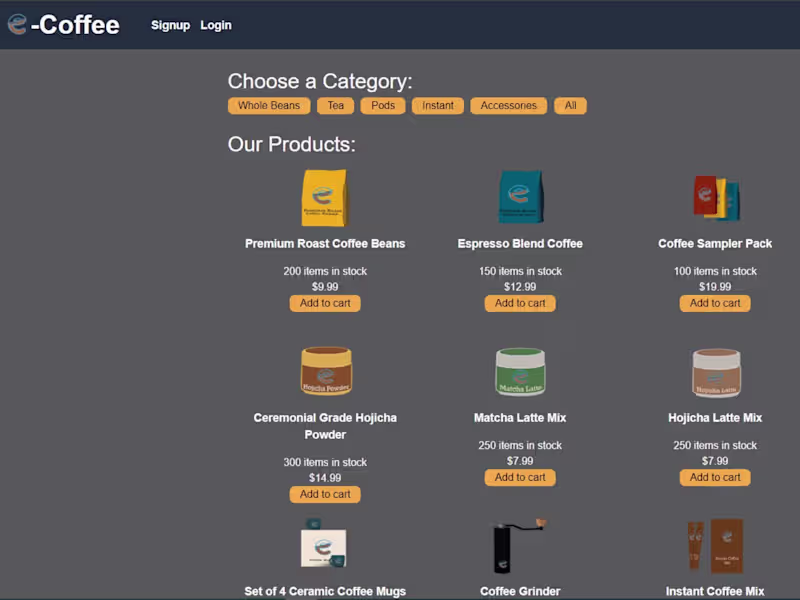Viewport: 800px width, 600px height.
Task: Click the -Coffee site title text
Action: tap(75, 25)
